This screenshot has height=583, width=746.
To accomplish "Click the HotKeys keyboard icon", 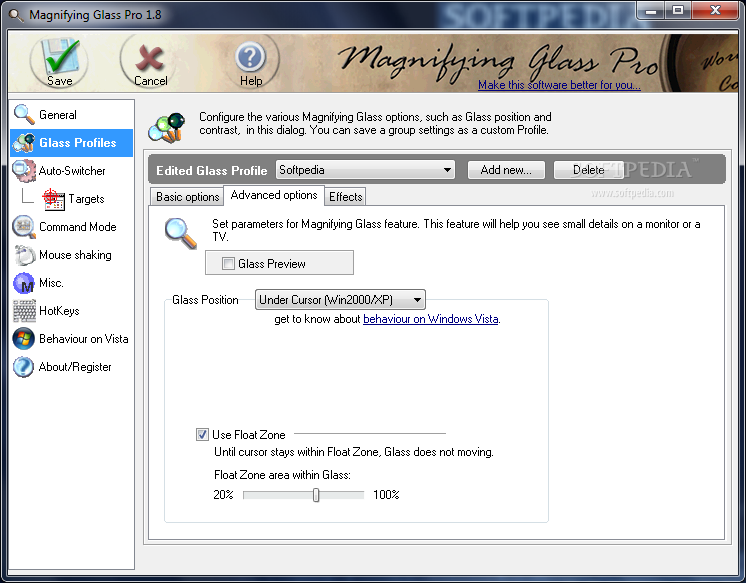I will tap(24, 311).
